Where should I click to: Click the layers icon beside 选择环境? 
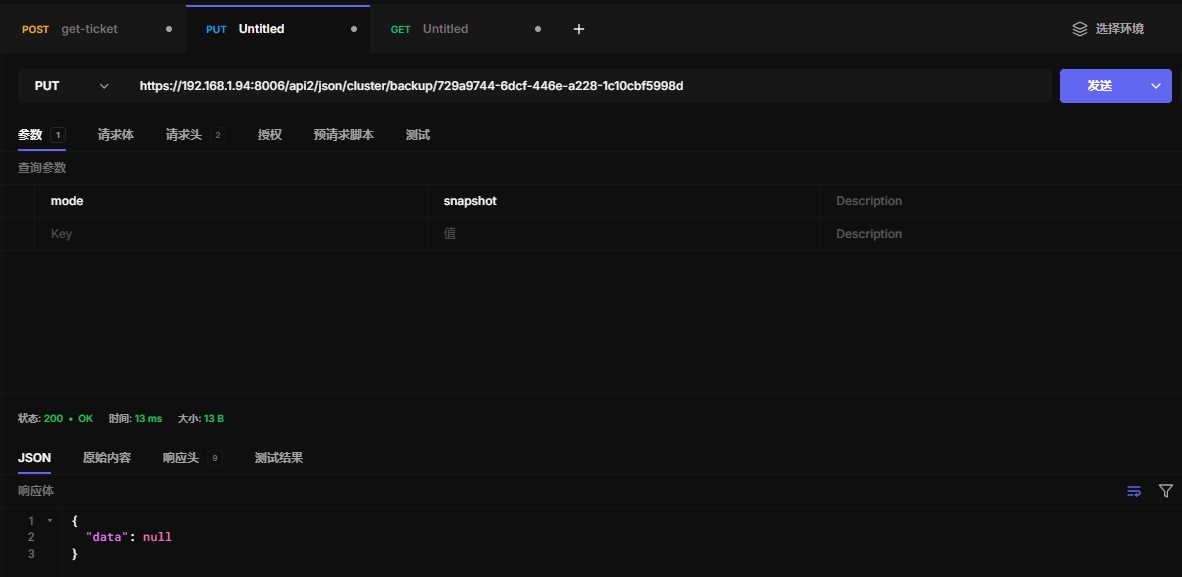pyautogui.click(x=1080, y=29)
